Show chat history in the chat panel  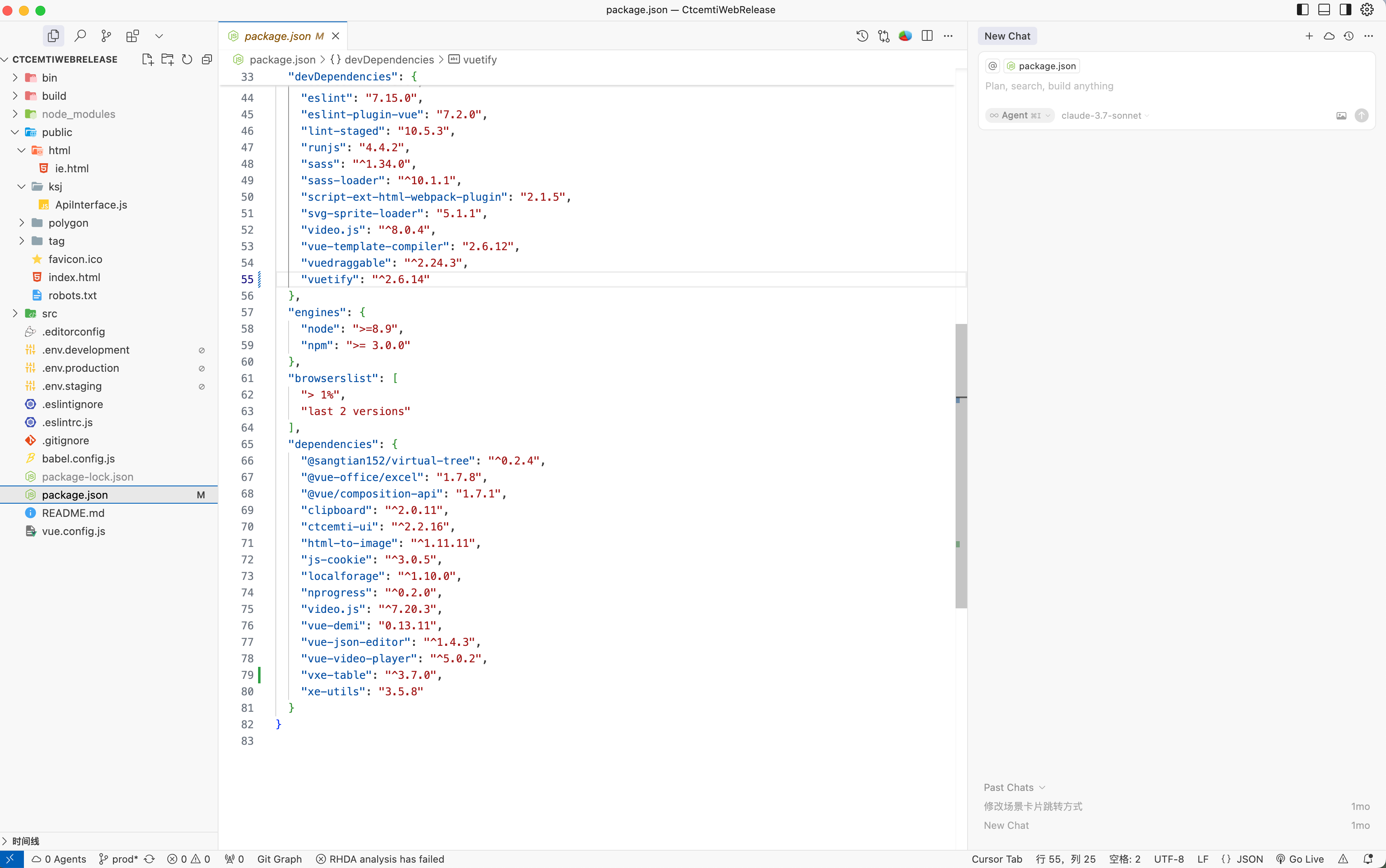point(1348,35)
